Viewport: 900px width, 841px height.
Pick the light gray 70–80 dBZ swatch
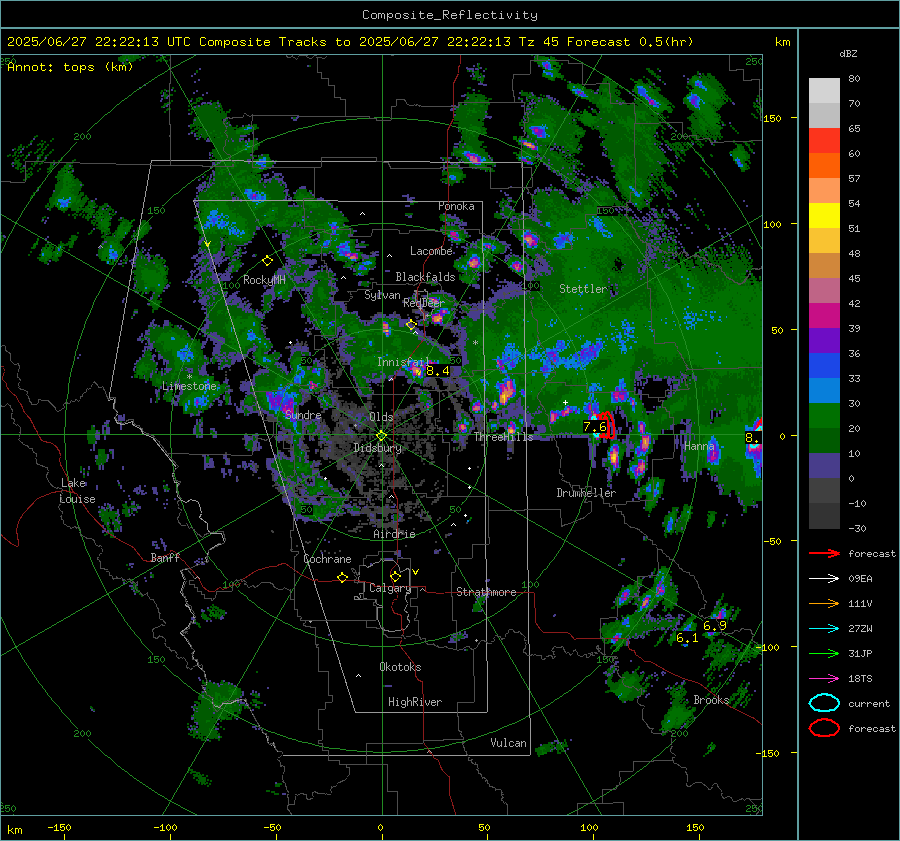pos(824,91)
